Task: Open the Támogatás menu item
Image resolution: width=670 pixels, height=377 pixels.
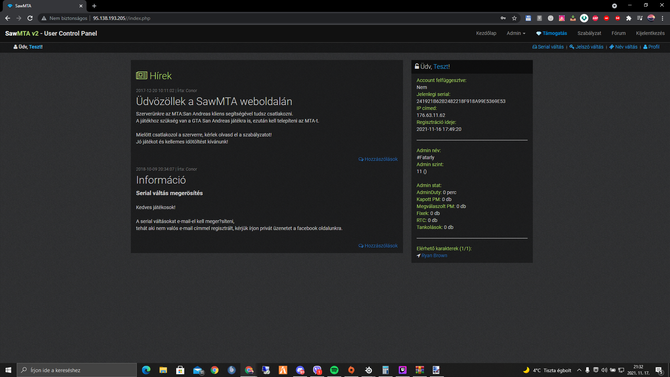Action: click(552, 33)
